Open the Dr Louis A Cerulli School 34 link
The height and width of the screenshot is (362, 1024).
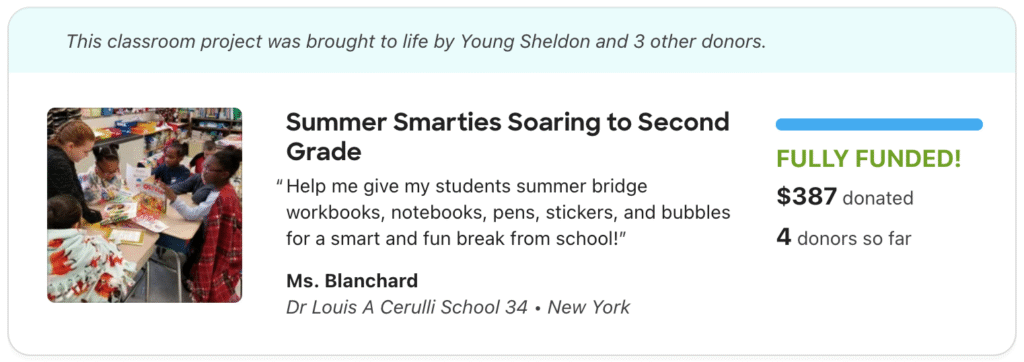tap(407, 307)
